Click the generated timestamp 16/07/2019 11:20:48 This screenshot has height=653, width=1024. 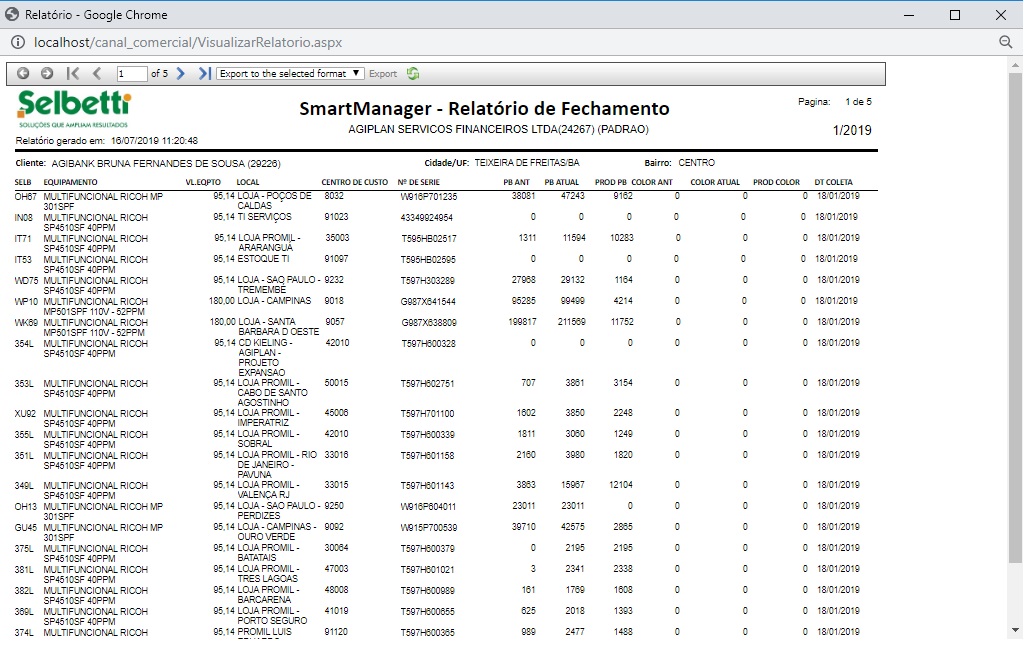click(154, 140)
